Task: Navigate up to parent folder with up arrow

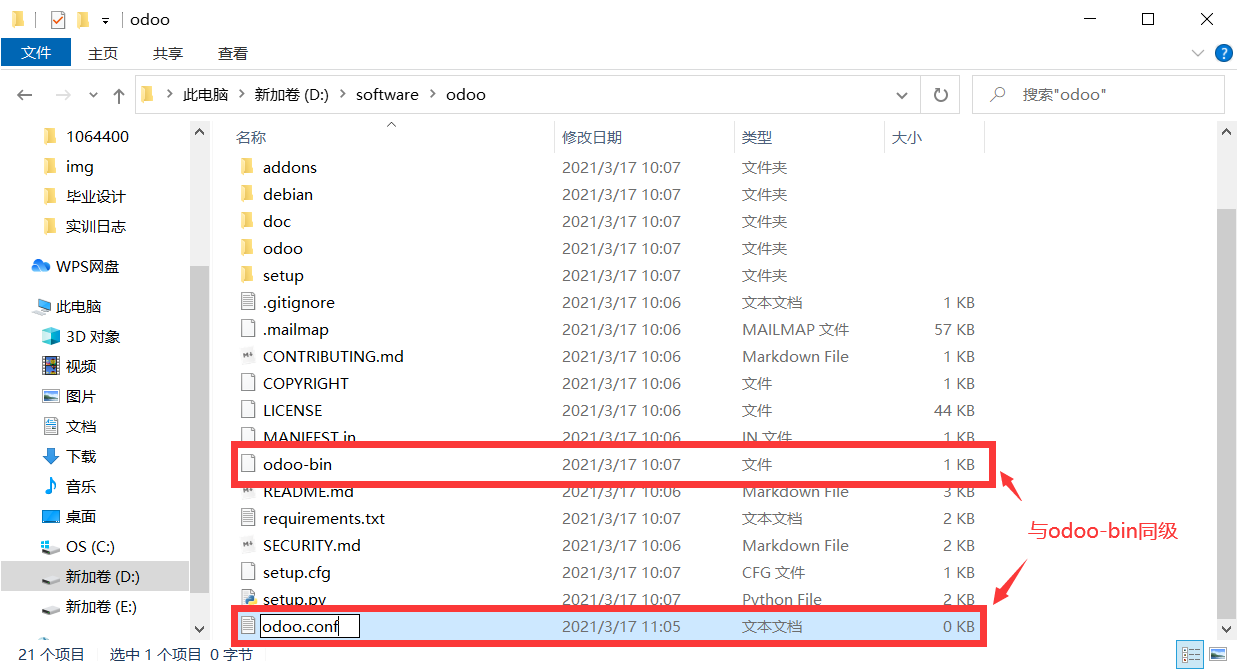Action: [x=119, y=93]
